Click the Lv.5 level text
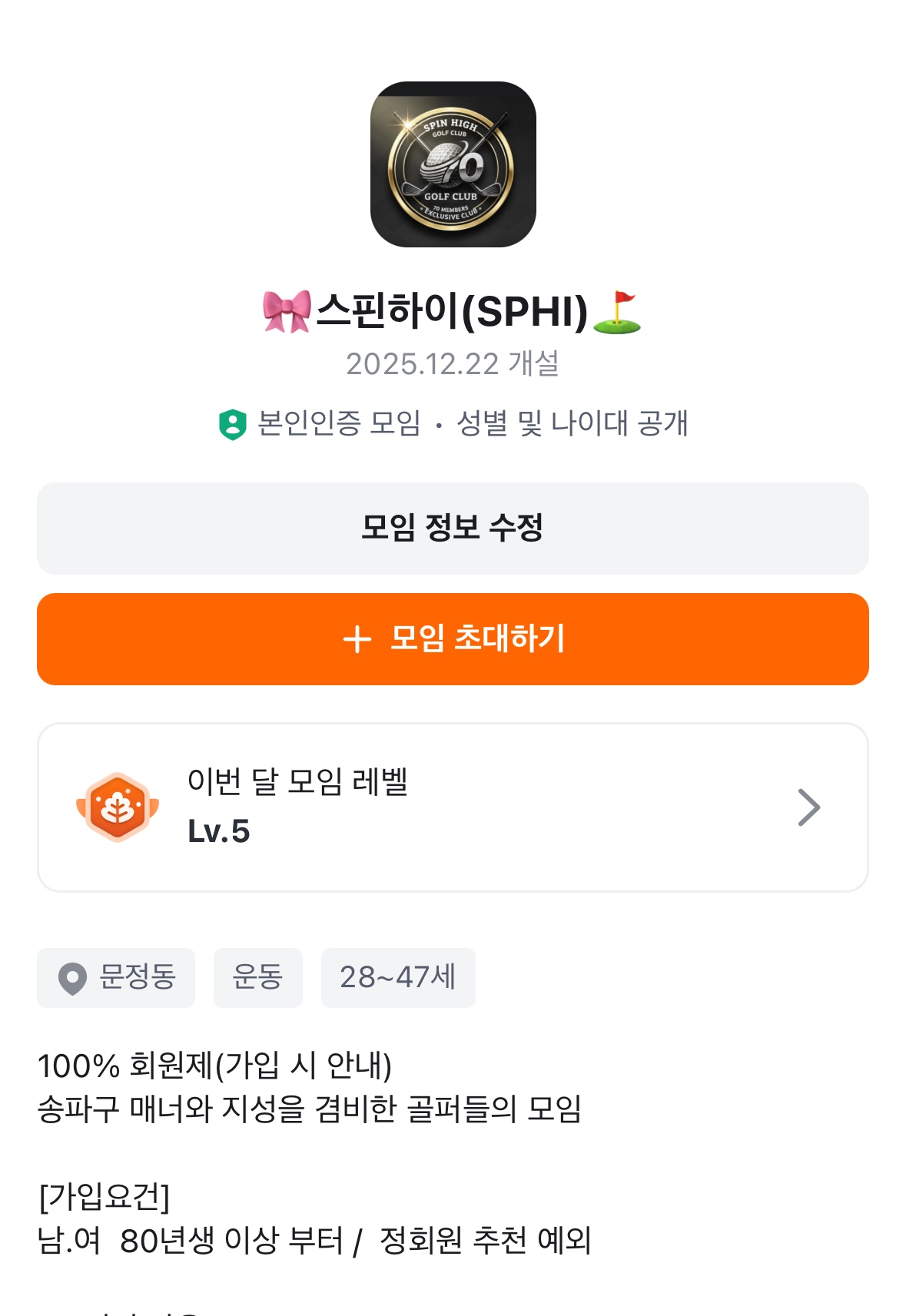Screen dimensions: 906x1316 (x=219, y=831)
